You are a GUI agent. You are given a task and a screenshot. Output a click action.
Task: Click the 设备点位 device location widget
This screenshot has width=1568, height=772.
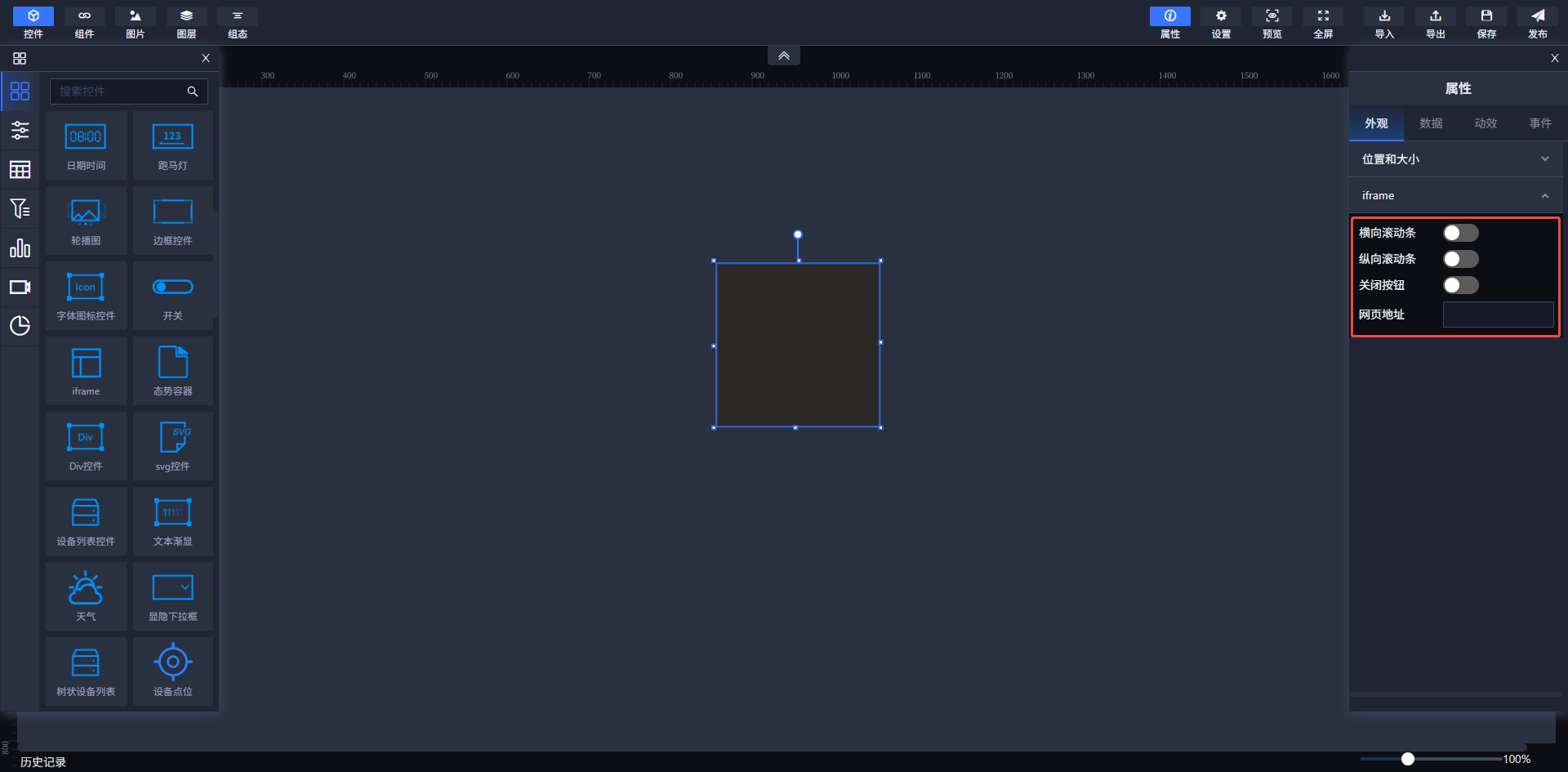[x=172, y=663]
